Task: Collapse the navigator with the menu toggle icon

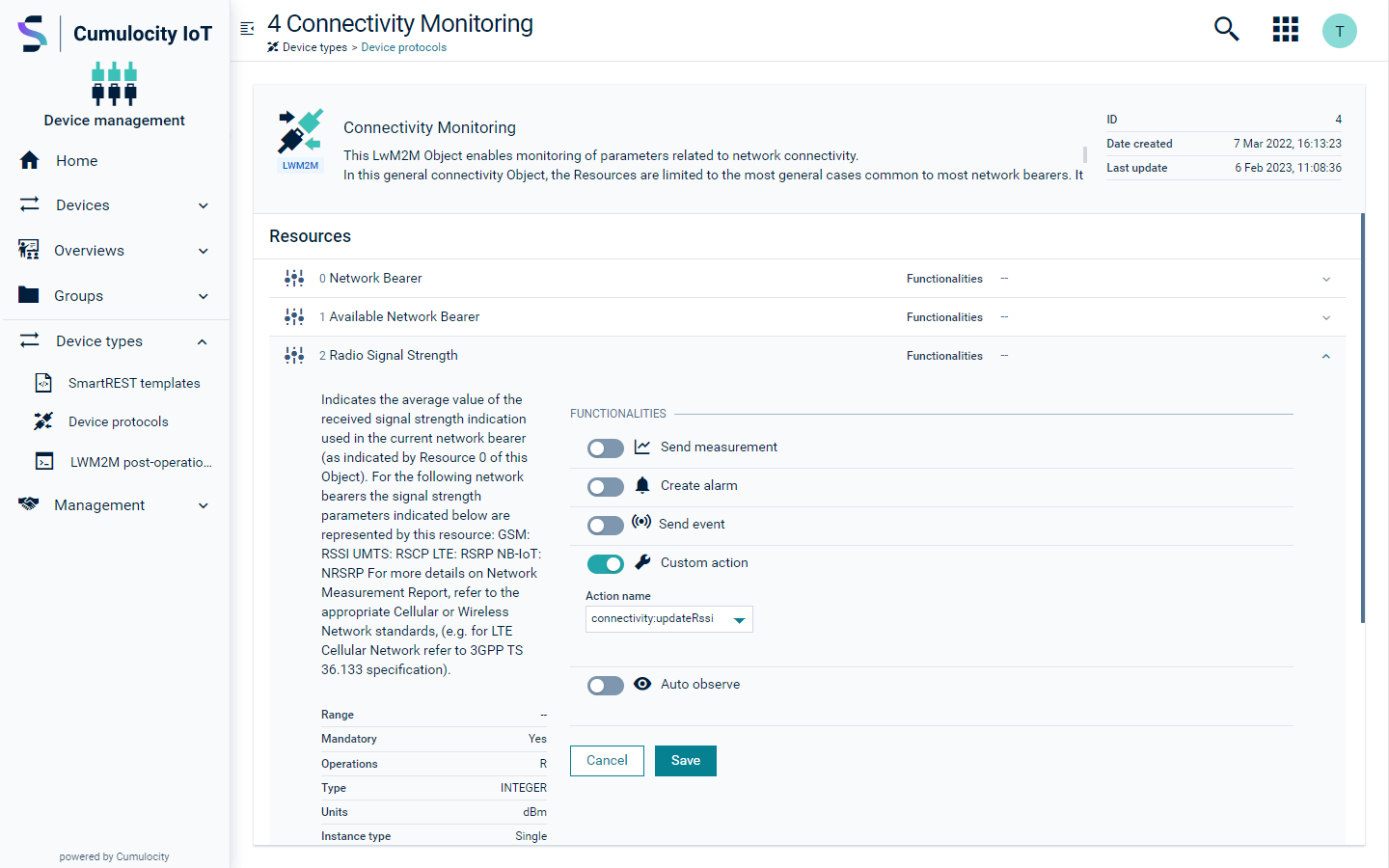Action: coord(247,29)
